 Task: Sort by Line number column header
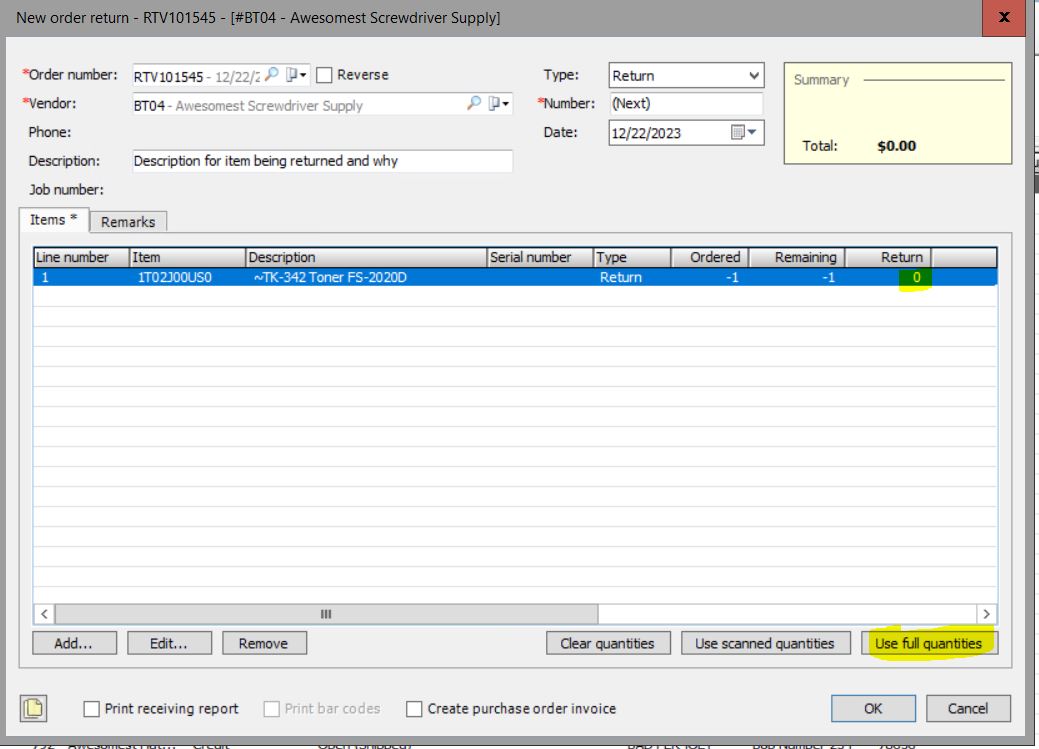pos(81,257)
